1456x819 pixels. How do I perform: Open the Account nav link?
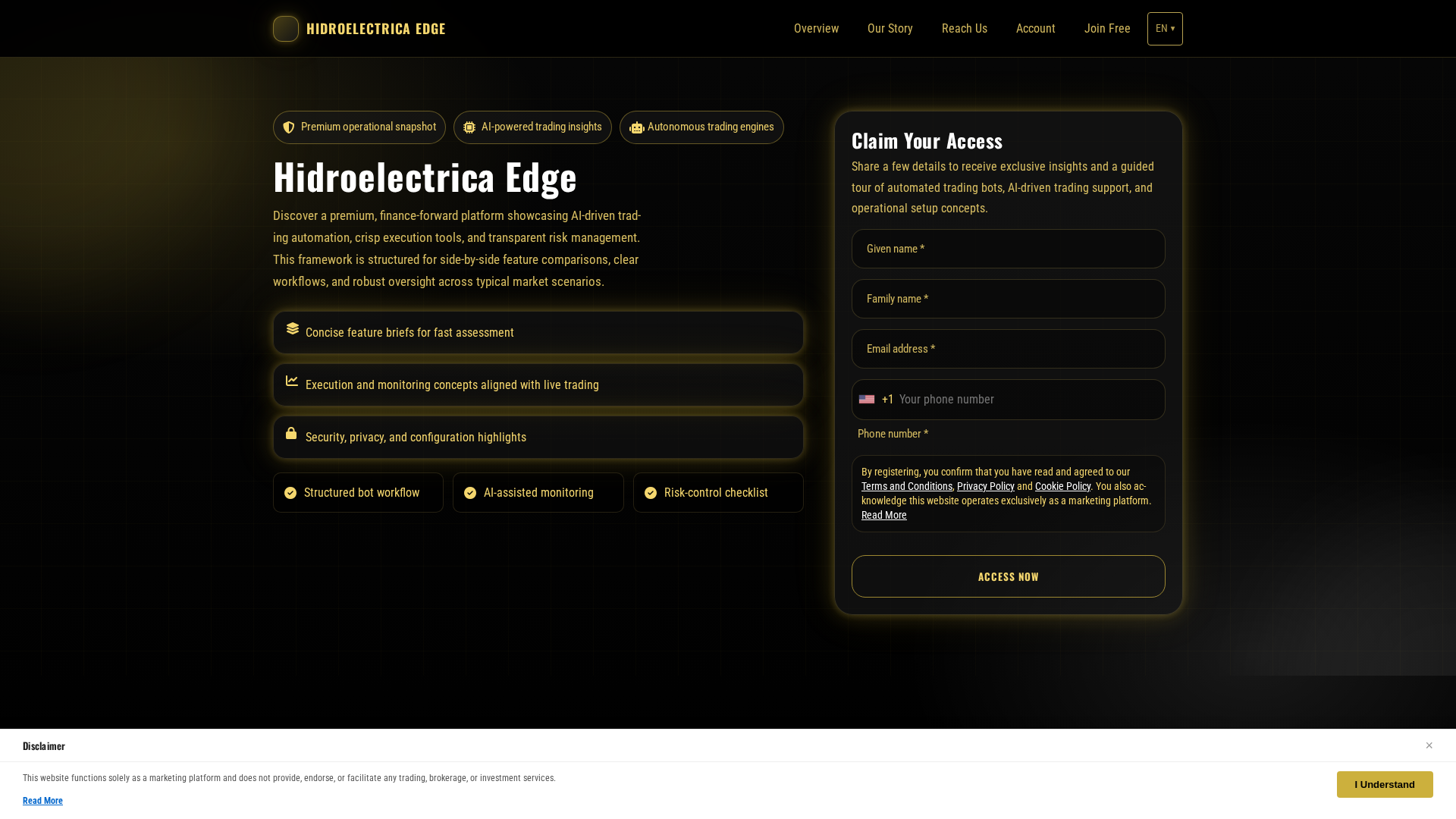[1036, 29]
